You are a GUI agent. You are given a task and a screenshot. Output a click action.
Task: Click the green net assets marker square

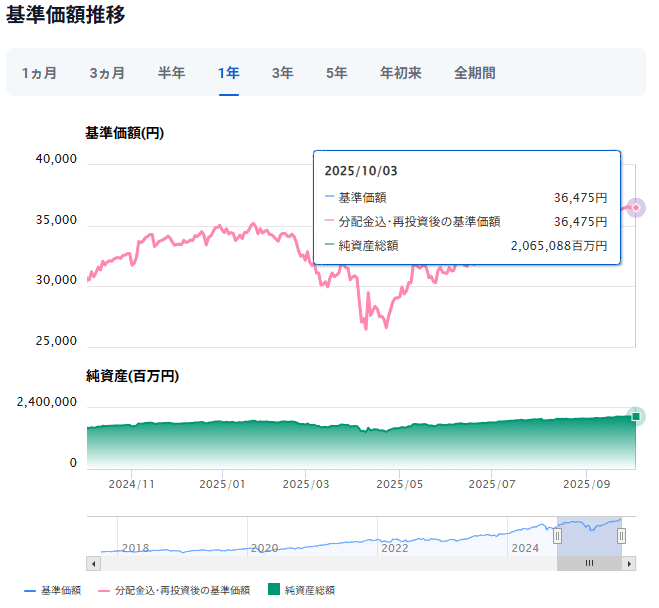(635, 416)
